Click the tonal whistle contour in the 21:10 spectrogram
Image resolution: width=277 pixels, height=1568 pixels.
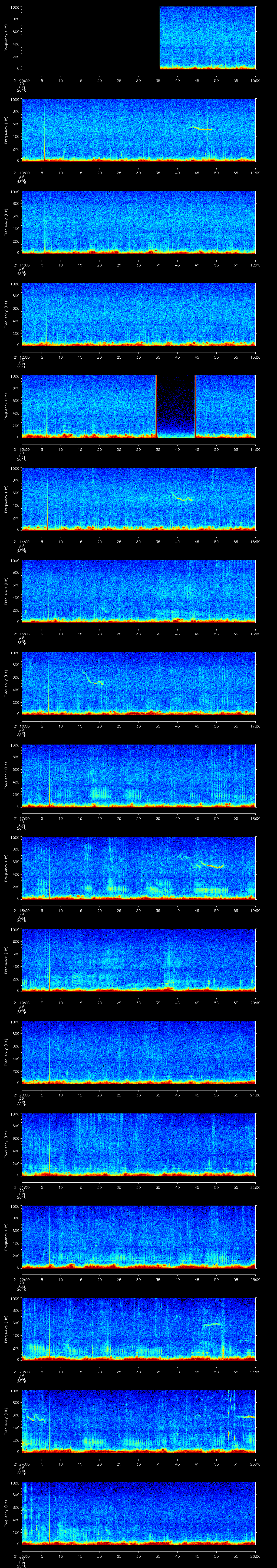pyautogui.click(x=201, y=128)
